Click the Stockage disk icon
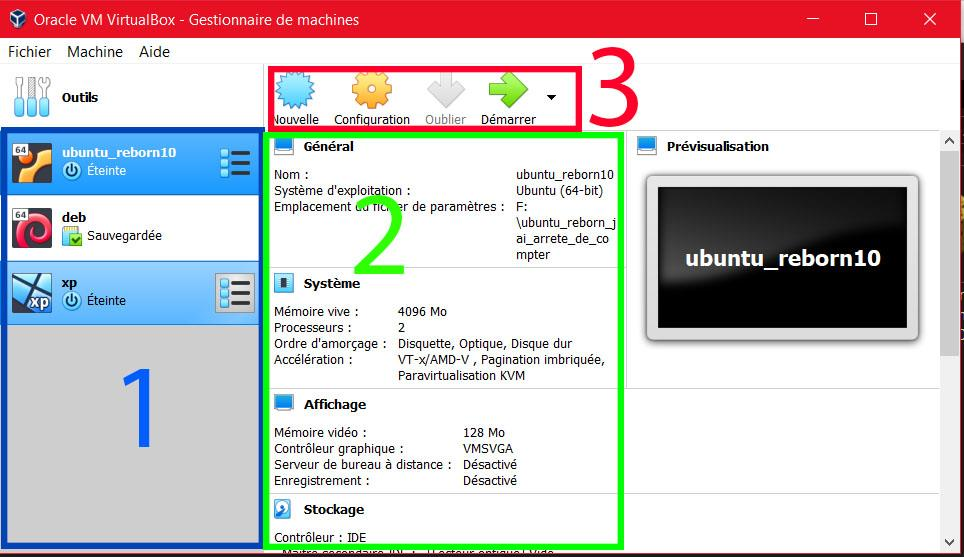Viewport: 964px width, 557px height. [x=282, y=509]
